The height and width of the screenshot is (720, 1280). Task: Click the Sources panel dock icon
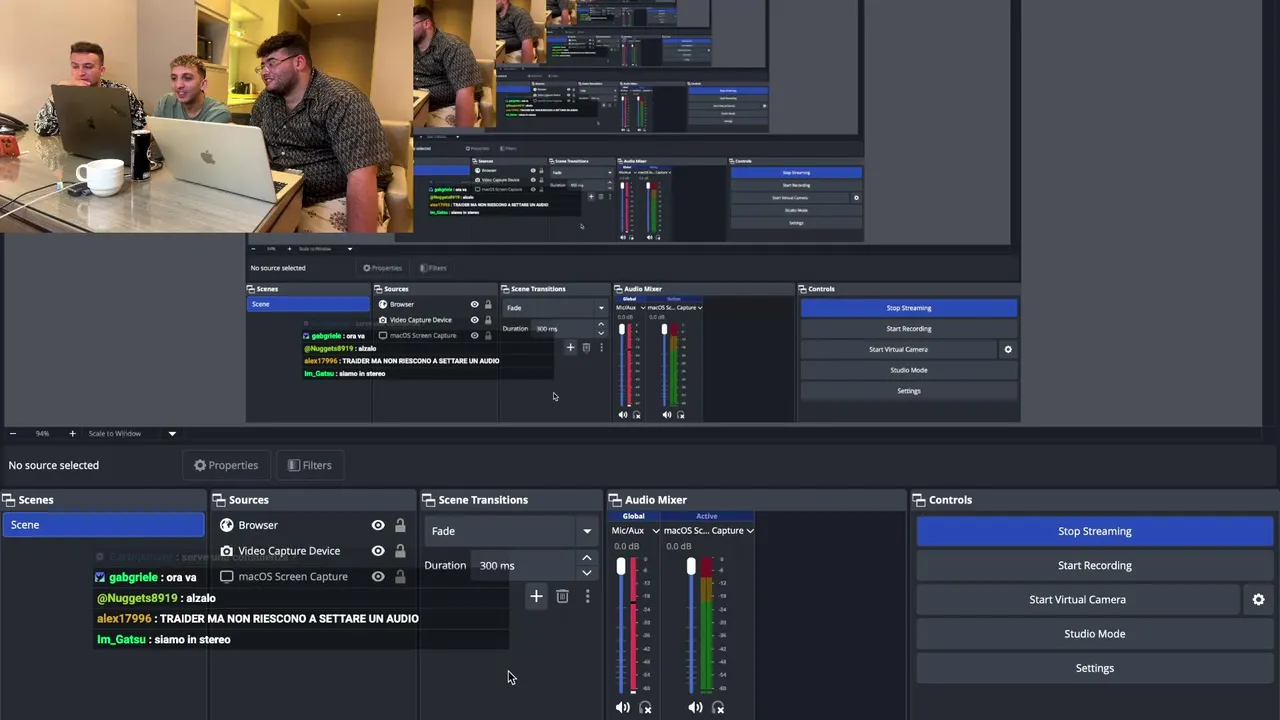218,500
